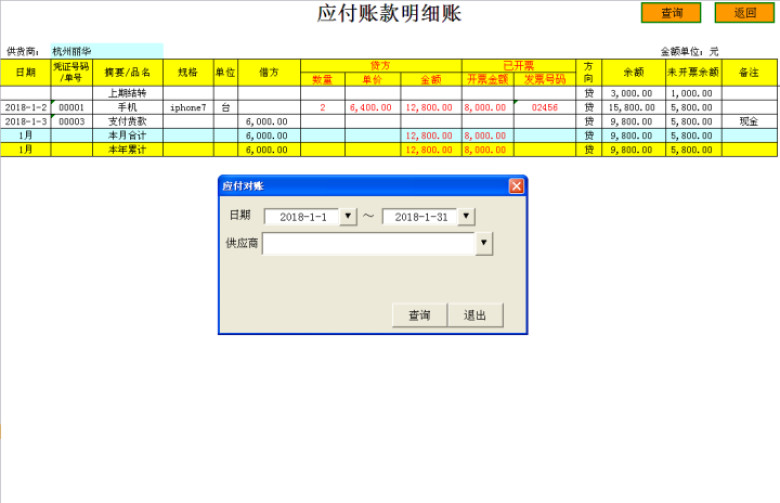The width and height of the screenshot is (780, 503).
Task: Select the 本月合计 cell
Action: [128, 135]
